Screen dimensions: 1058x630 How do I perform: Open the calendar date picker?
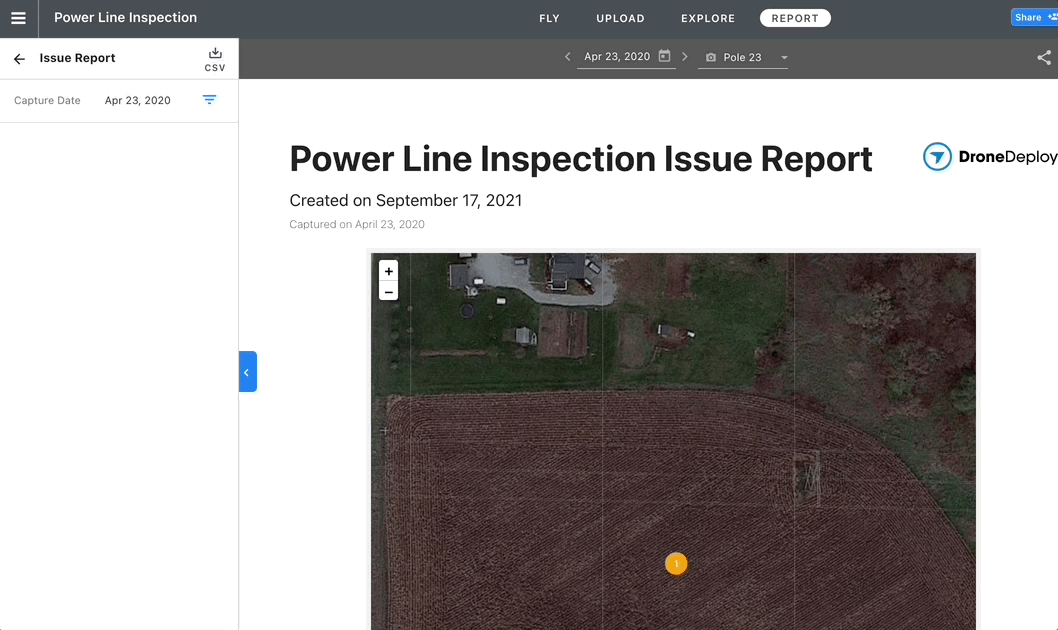pyautogui.click(x=665, y=56)
